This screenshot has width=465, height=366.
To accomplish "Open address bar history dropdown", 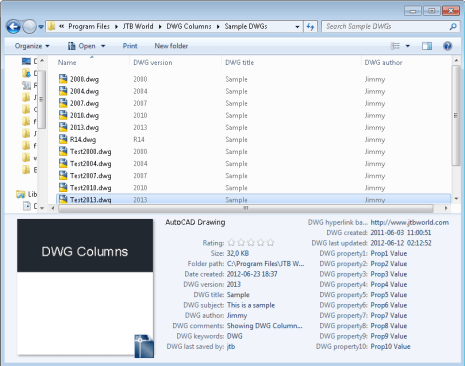I will 297,27.
